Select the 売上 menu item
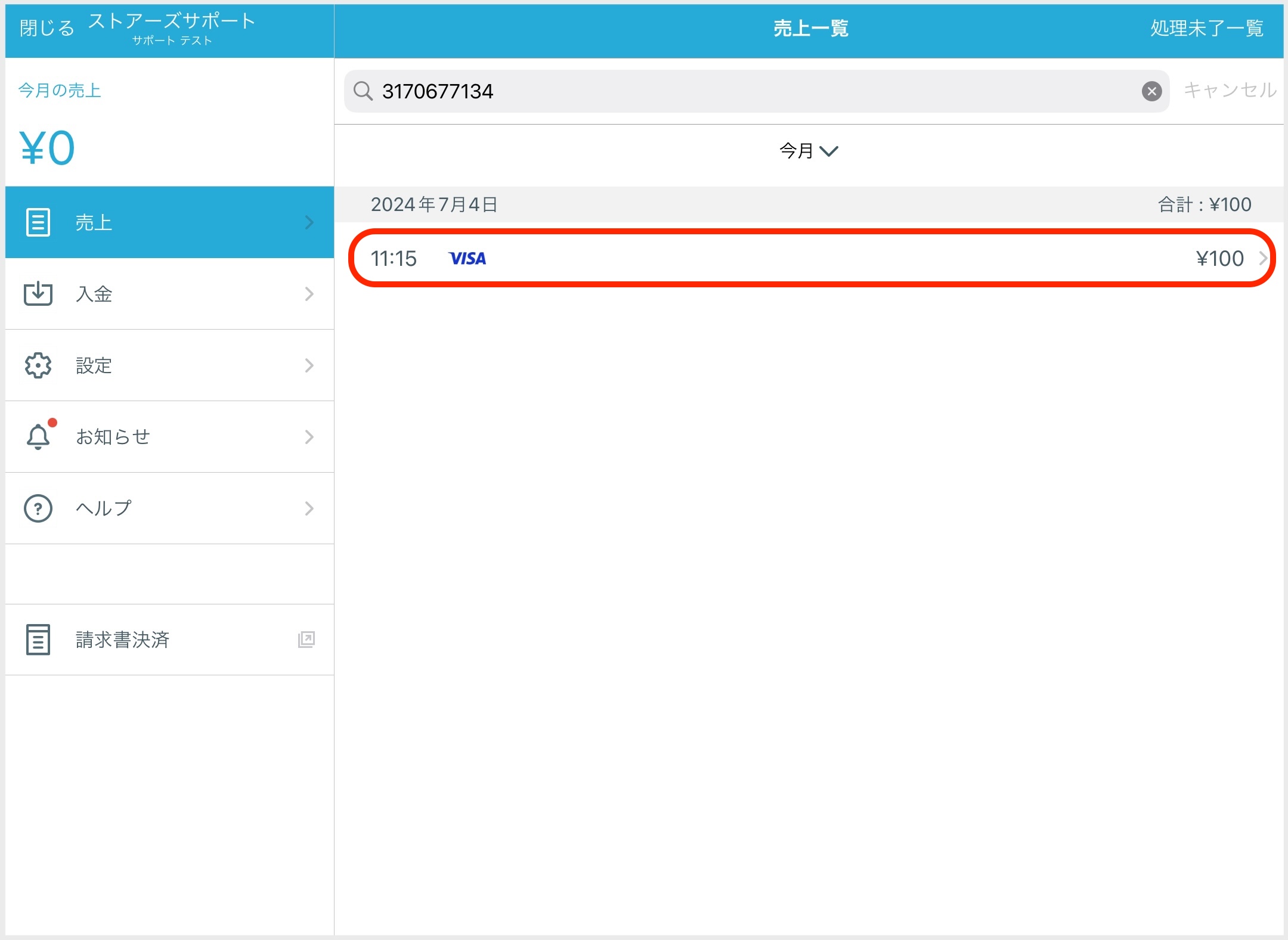1288x940 pixels. point(169,222)
